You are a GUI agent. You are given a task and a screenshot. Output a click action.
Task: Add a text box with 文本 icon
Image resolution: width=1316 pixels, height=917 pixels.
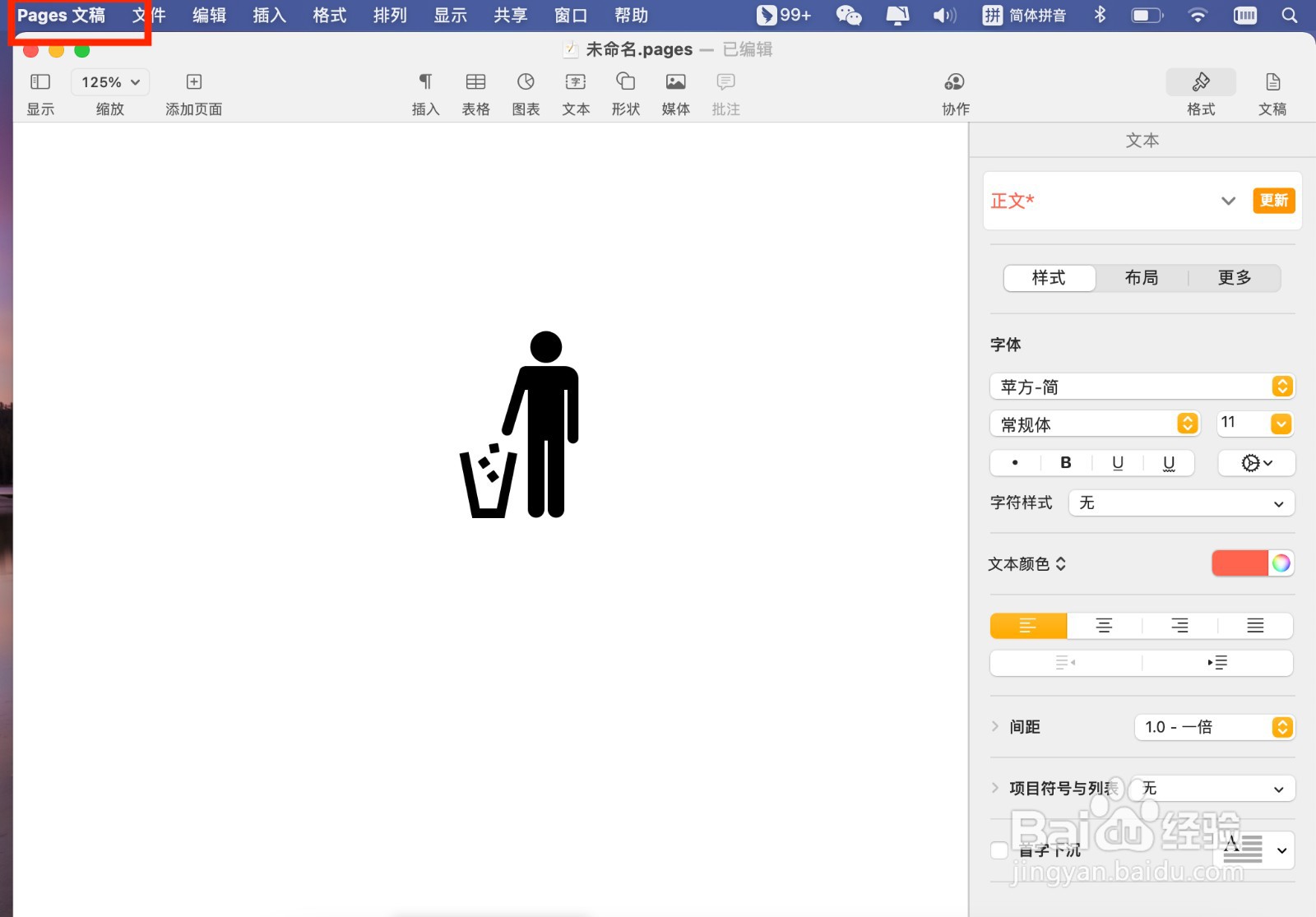click(576, 82)
